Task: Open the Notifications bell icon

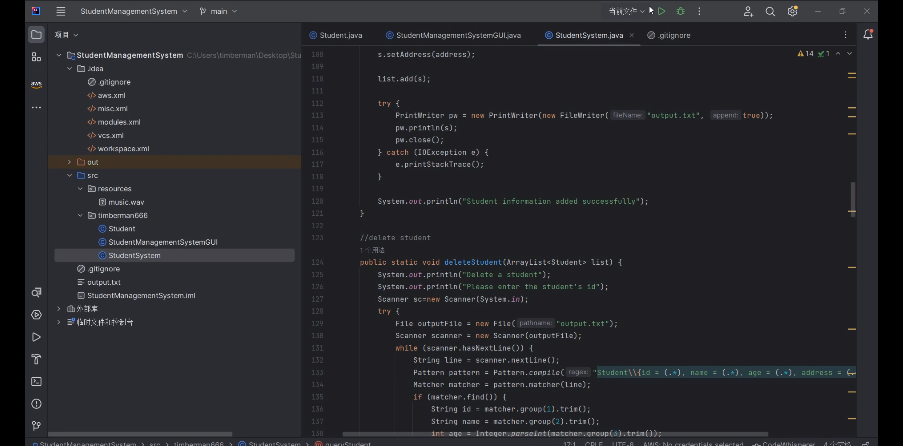Action: click(x=868, y=34)
